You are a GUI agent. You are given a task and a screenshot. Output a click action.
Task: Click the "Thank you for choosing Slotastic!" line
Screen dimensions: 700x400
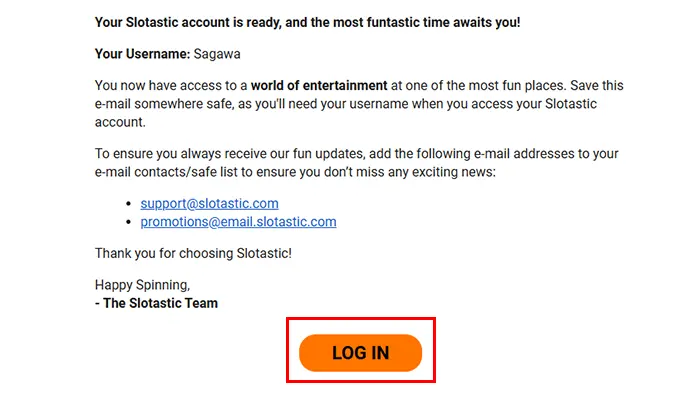193,254
